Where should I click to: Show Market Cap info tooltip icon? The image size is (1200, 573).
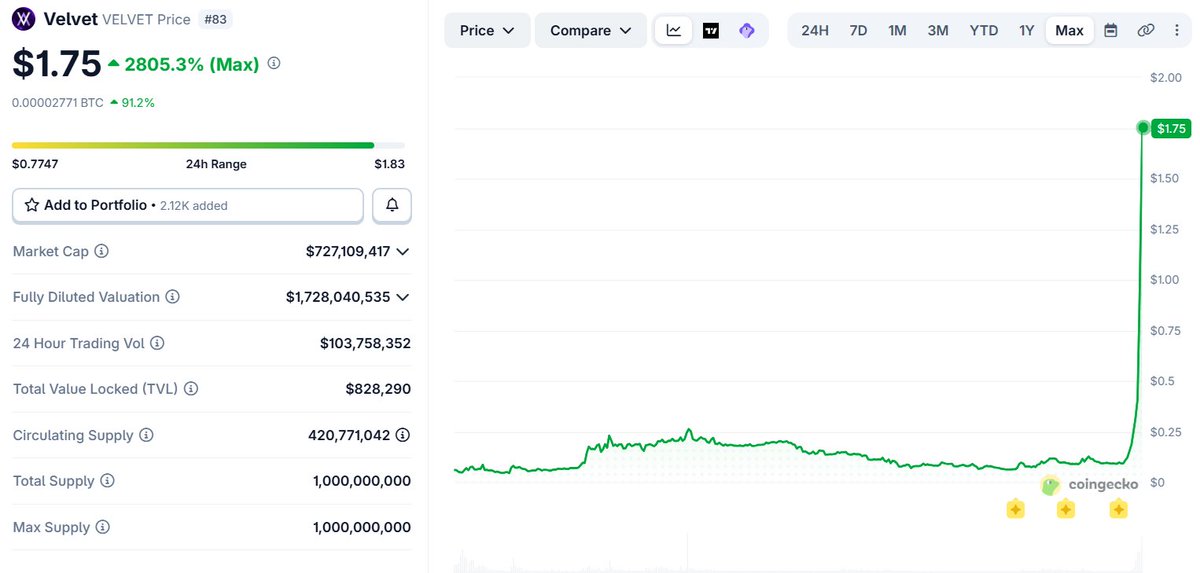(x=101, y=251)
